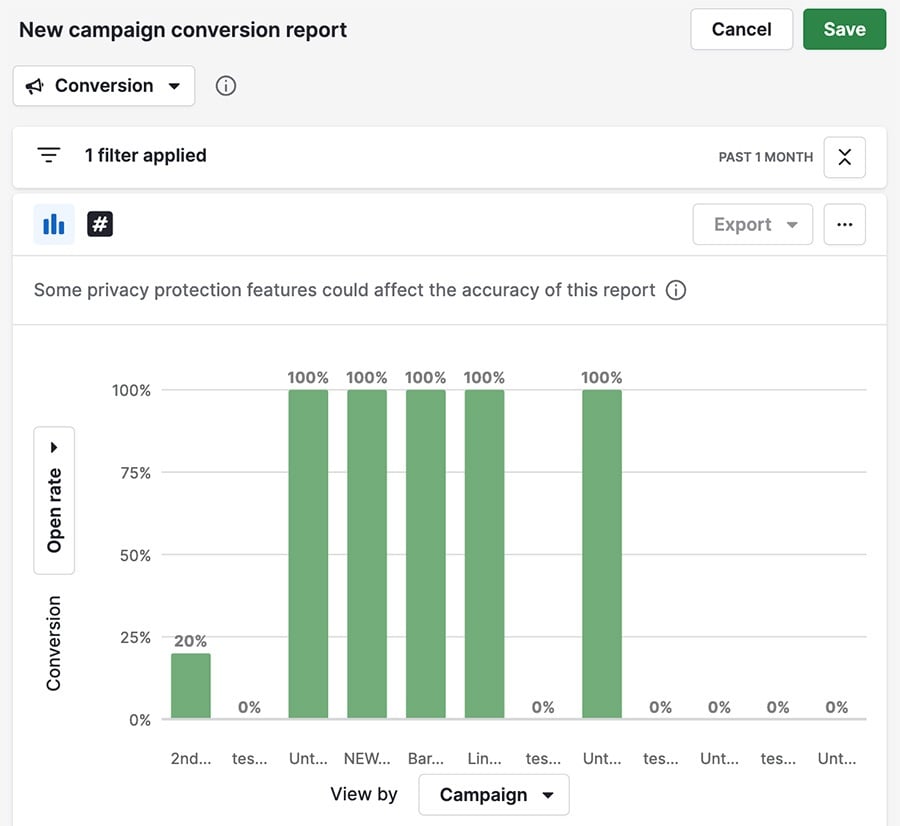This screenshot has height=826, width=900.
Task: Click the first 100% green bar
Action: [x=308, y=550]
